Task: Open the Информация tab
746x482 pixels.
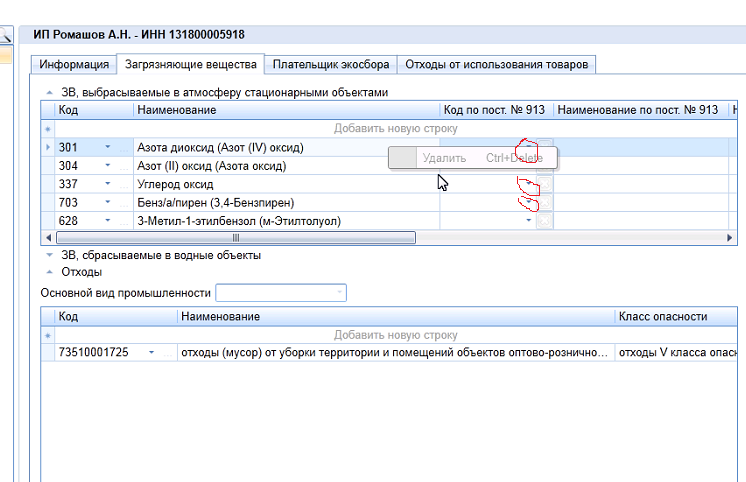Action: point(74,65)
